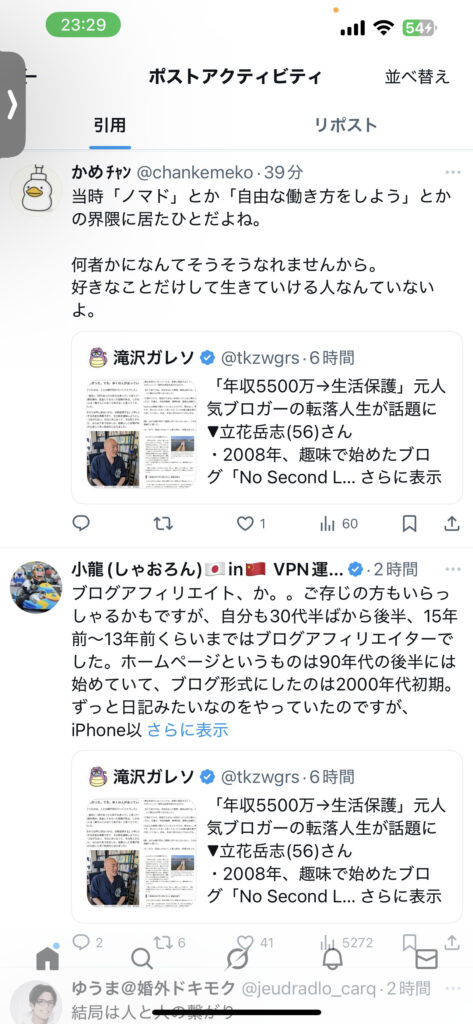Switch to the リポスト tab
Image resolution: width=473 pixels, height=1024 pixels.
(x=345, y=125)
